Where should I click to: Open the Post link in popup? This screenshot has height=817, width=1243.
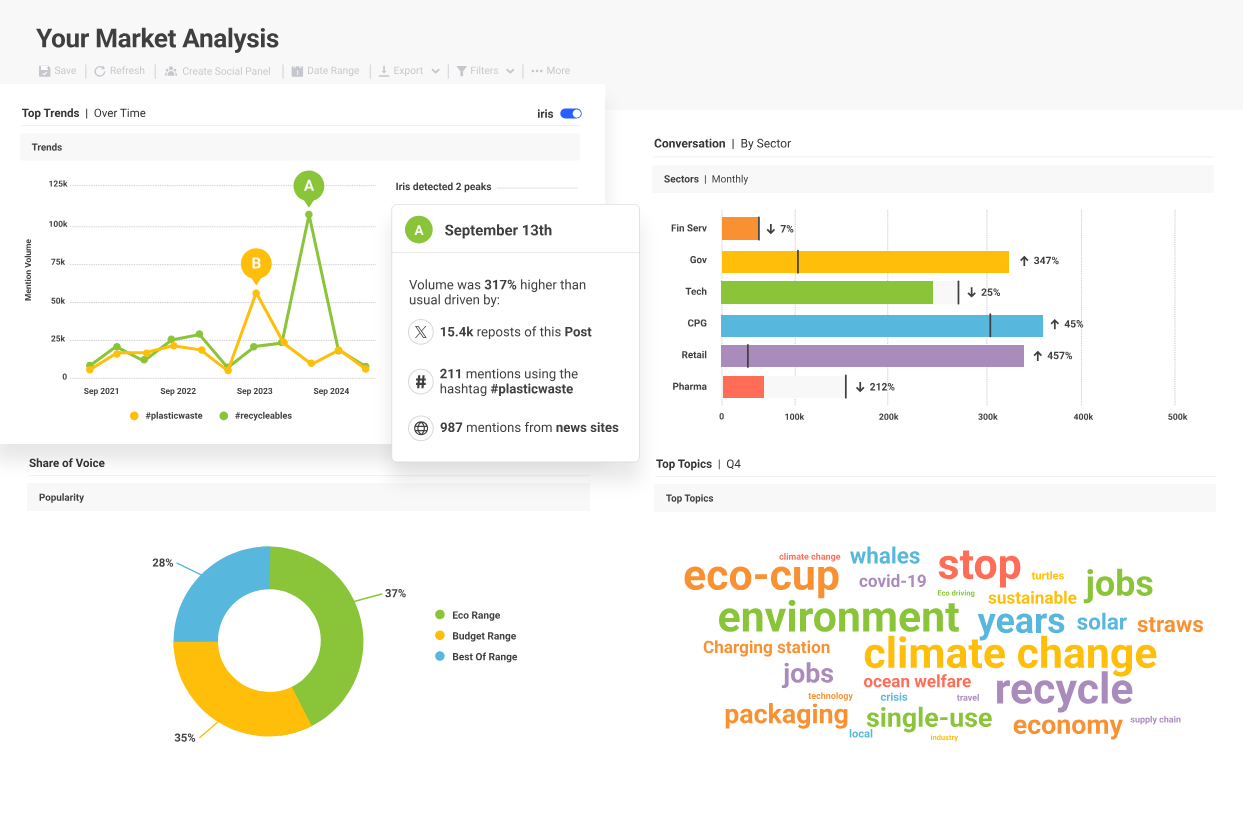(577, 332)
